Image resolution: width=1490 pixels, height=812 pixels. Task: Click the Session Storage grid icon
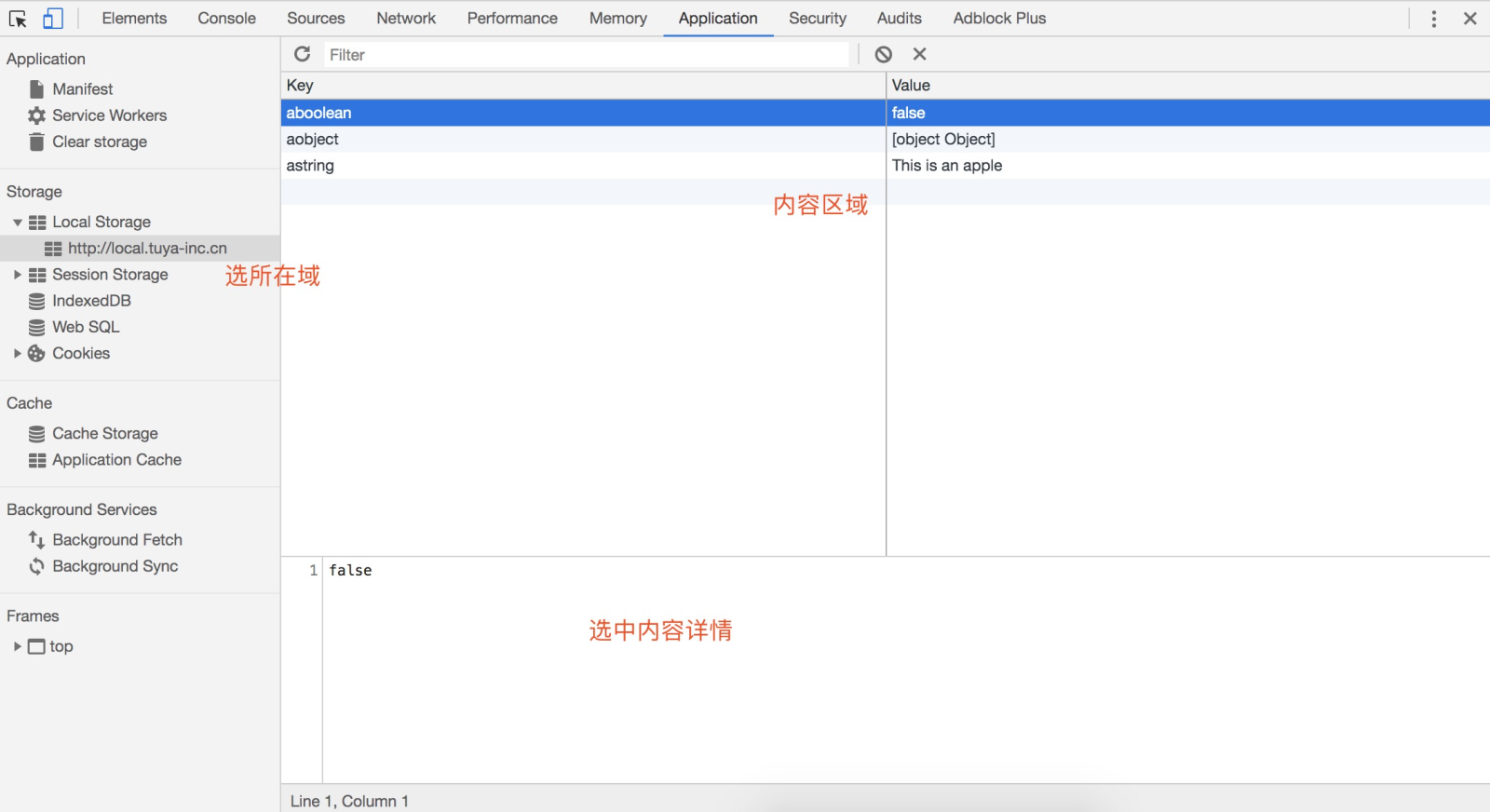tap(37, 275)
